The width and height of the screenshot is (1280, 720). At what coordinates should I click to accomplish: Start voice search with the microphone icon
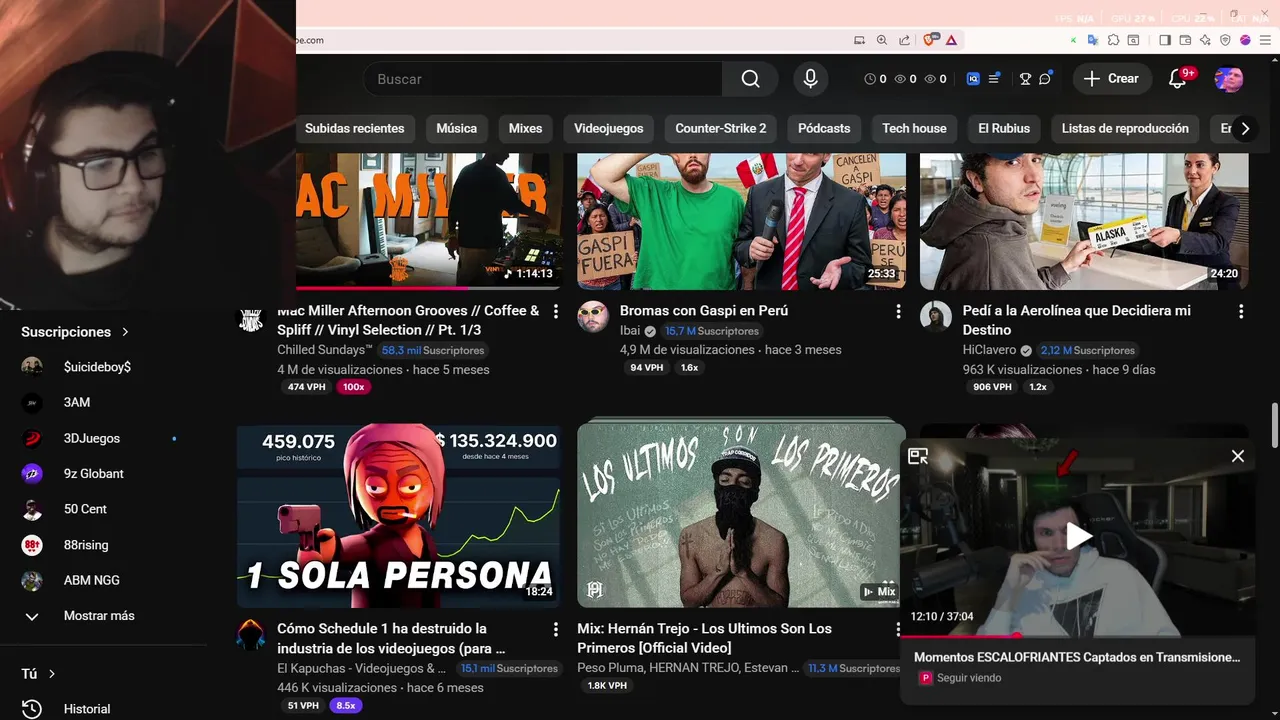coord(810,79)
